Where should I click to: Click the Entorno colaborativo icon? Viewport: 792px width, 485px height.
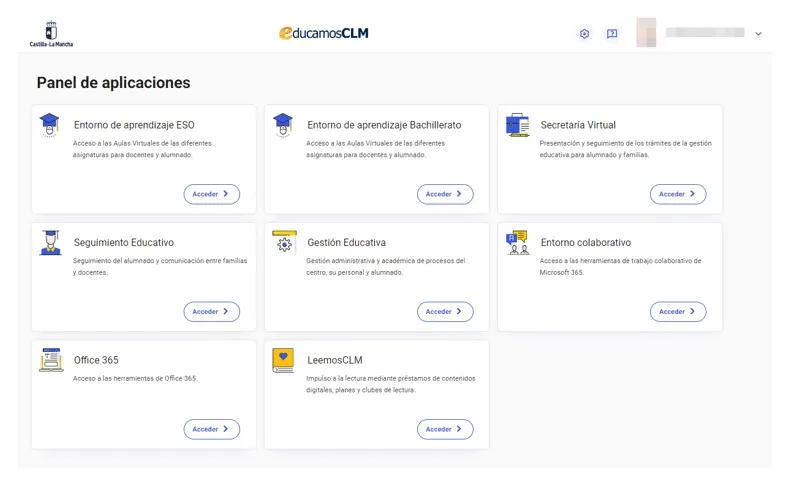pyautogui.click(x=518, y=242)
